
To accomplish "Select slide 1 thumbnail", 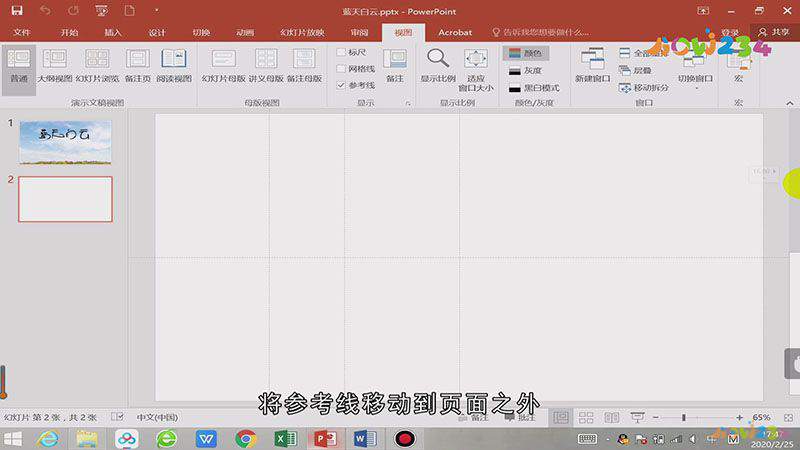I will (x=65, y=142).
